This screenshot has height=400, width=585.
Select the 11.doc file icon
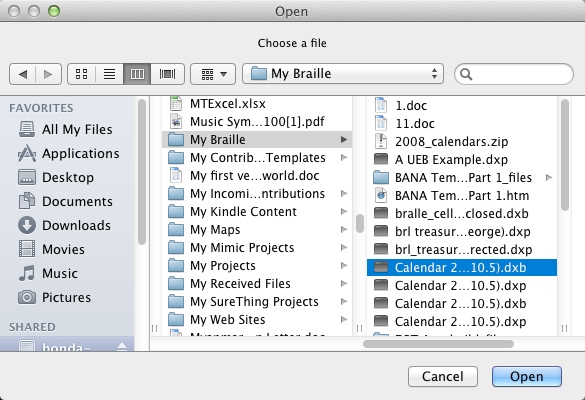[381, 123]
